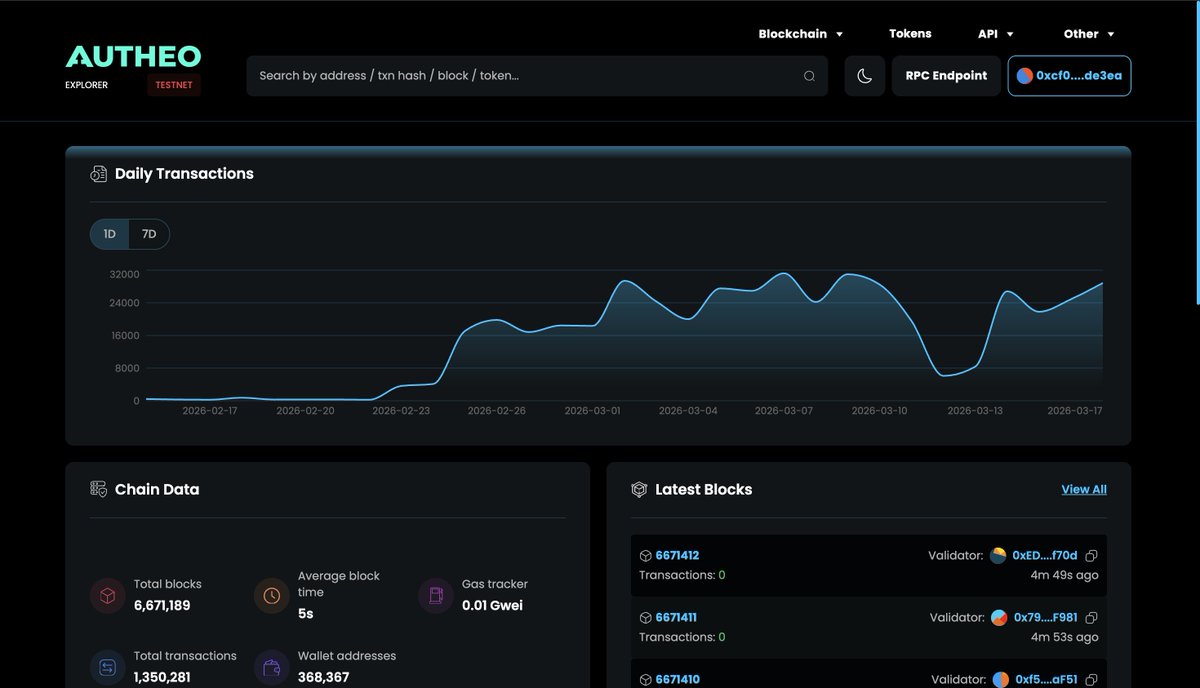This screenshot has height=688, width=1200.
Task: Click the Daily Transactions chart icon
Action: pos(98,174)
